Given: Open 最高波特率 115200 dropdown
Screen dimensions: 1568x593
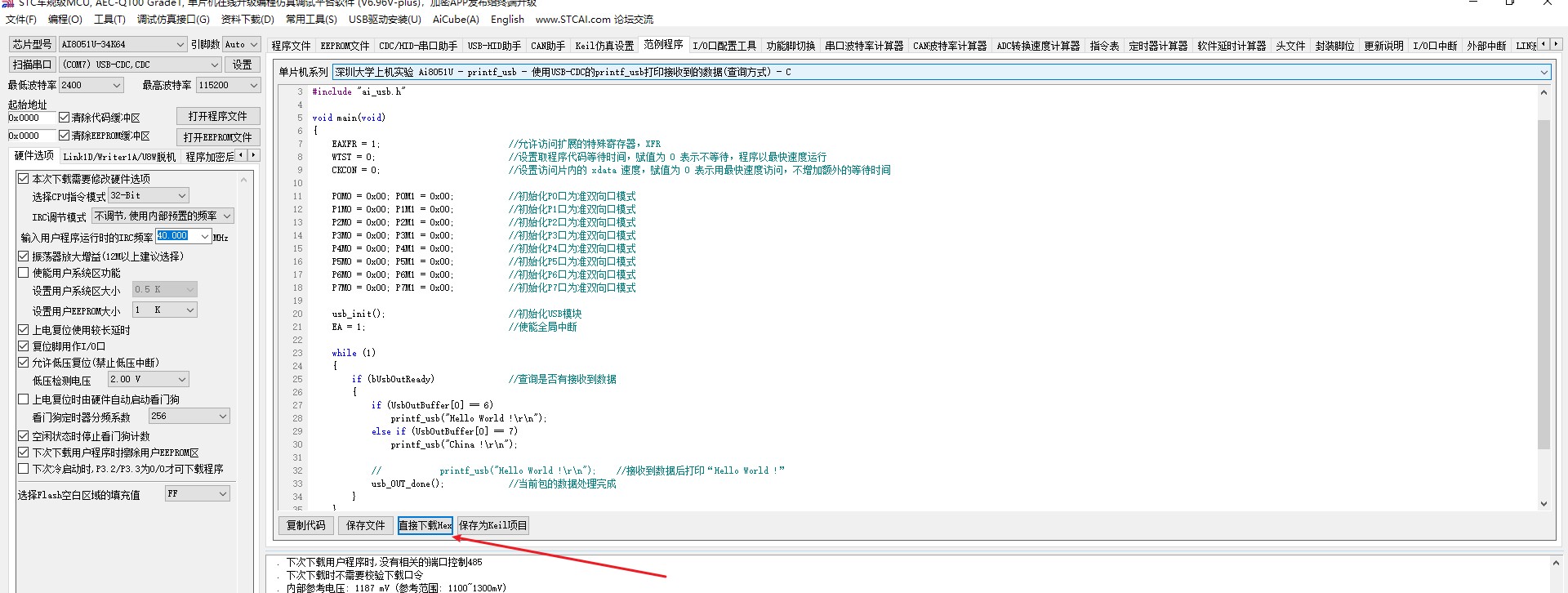Looking at the screenshot, I should coord(228,85).
